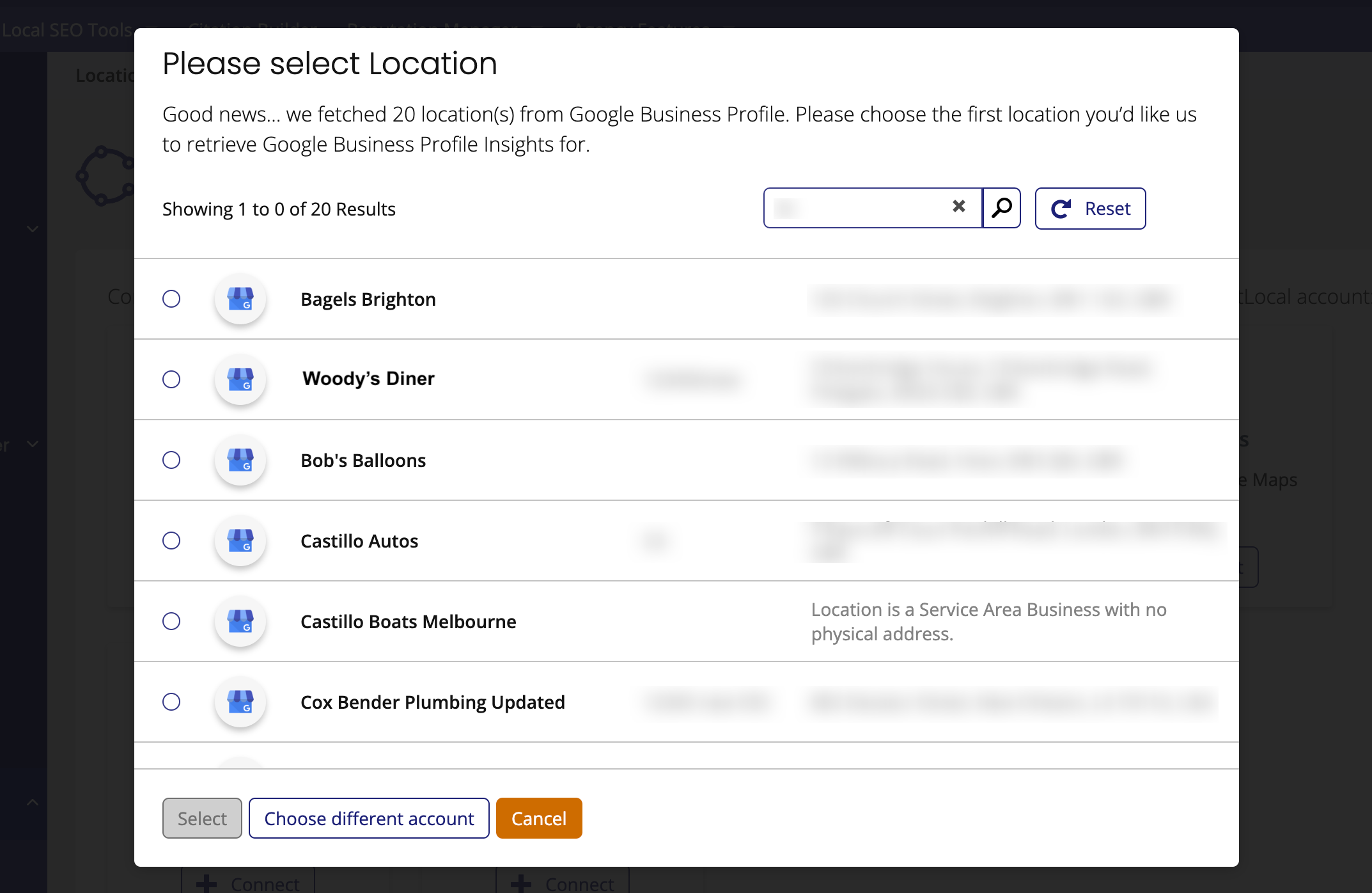
Task: Select the Bagels Brighton radio button
Action: 171,299
